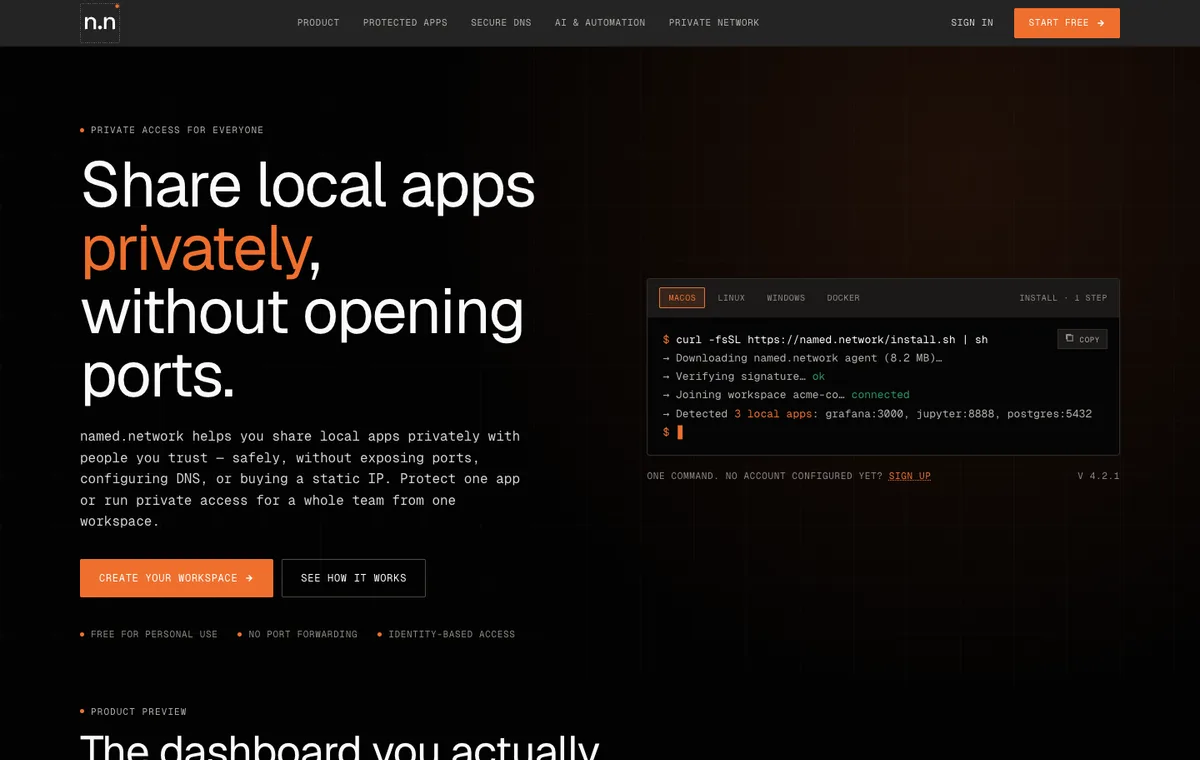This screenshot has width=1200, height=760.
Task: Click 'Private access for everyone' label
Action: (177, 130)
